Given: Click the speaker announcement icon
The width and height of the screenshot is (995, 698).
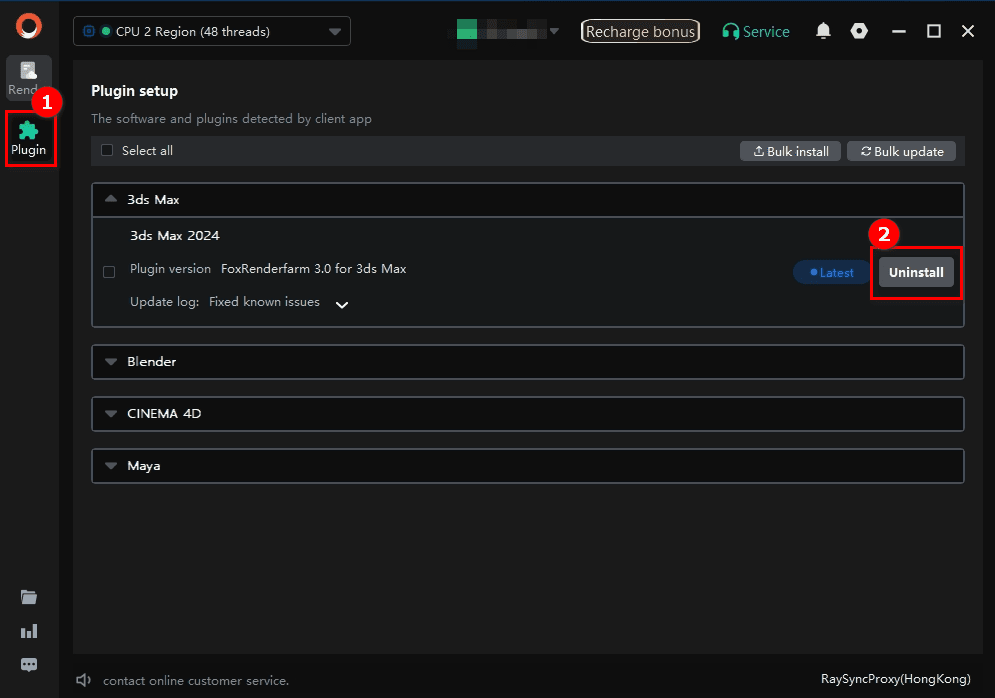Looking at the screenshot, I should point(84,680).
